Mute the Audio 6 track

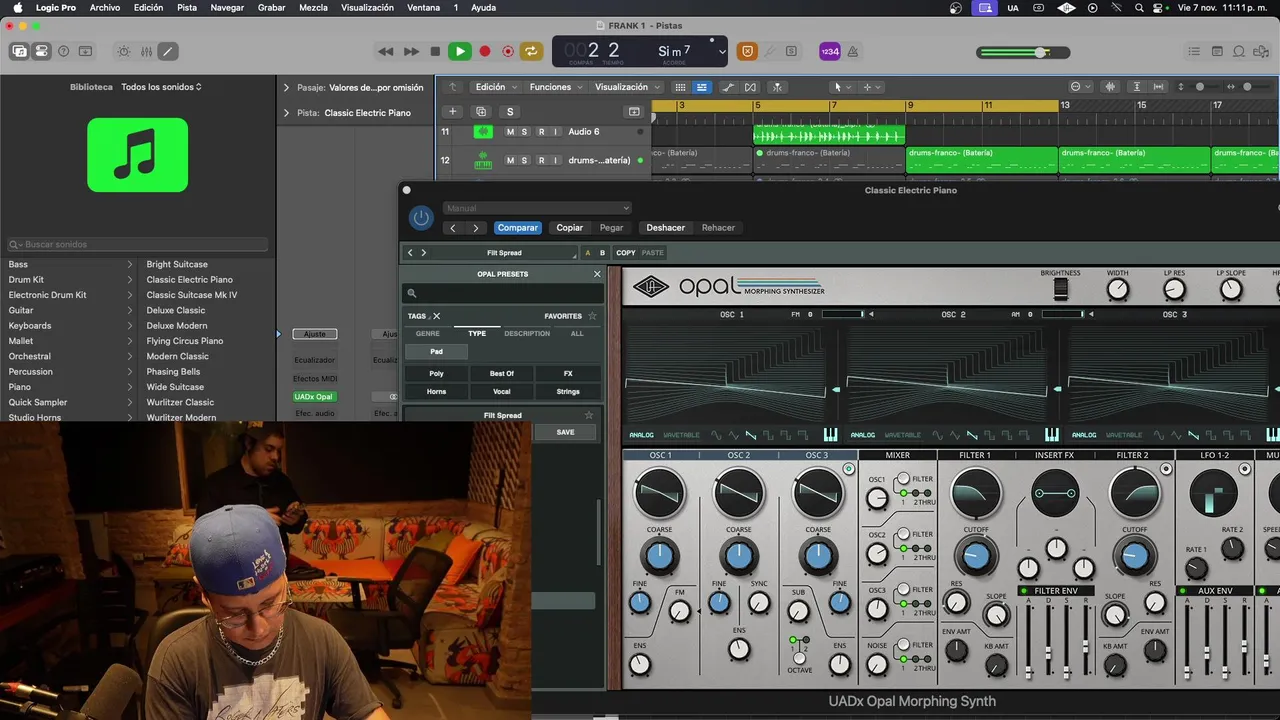[510, 132]
